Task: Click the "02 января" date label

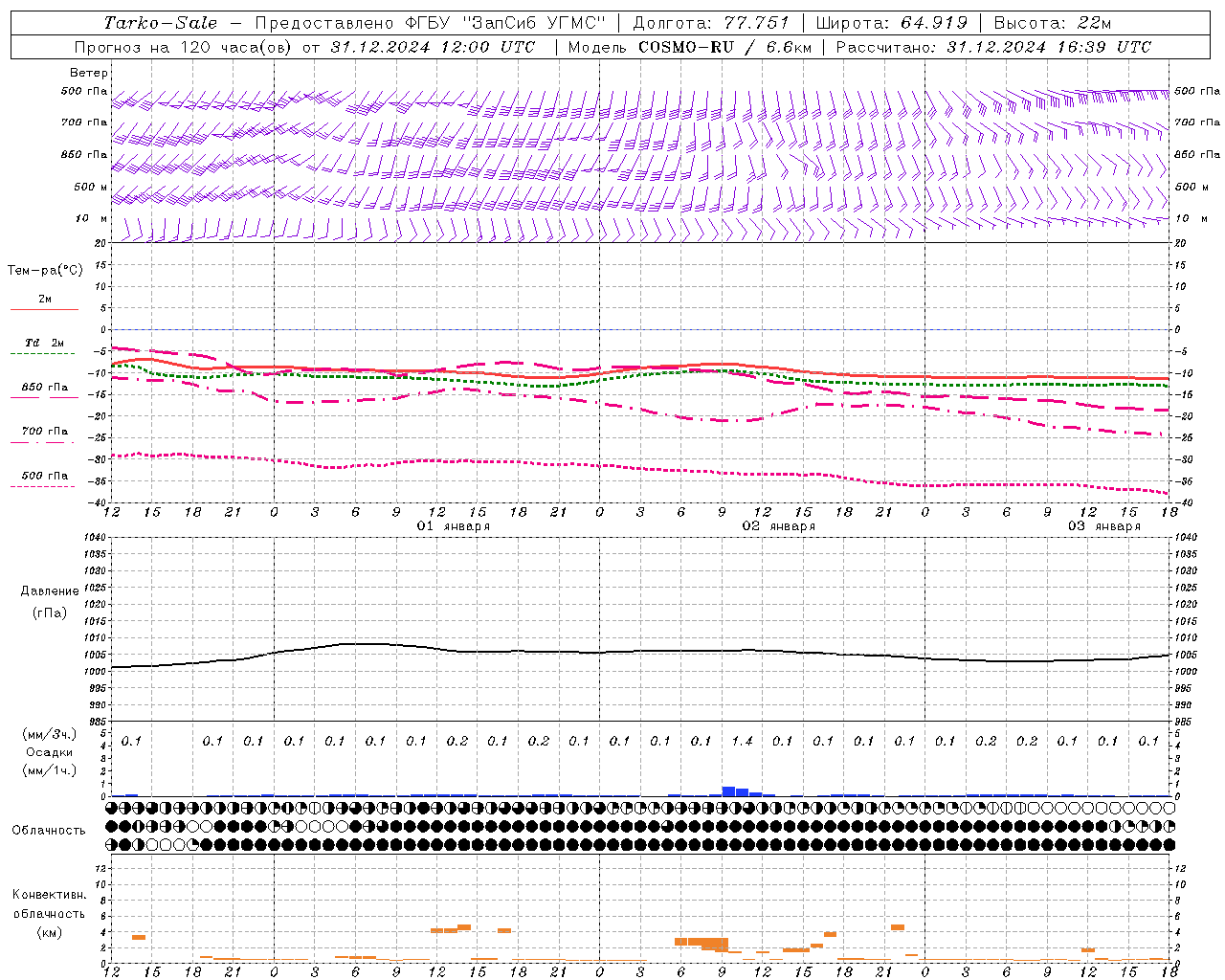Action: pos(779,526)
